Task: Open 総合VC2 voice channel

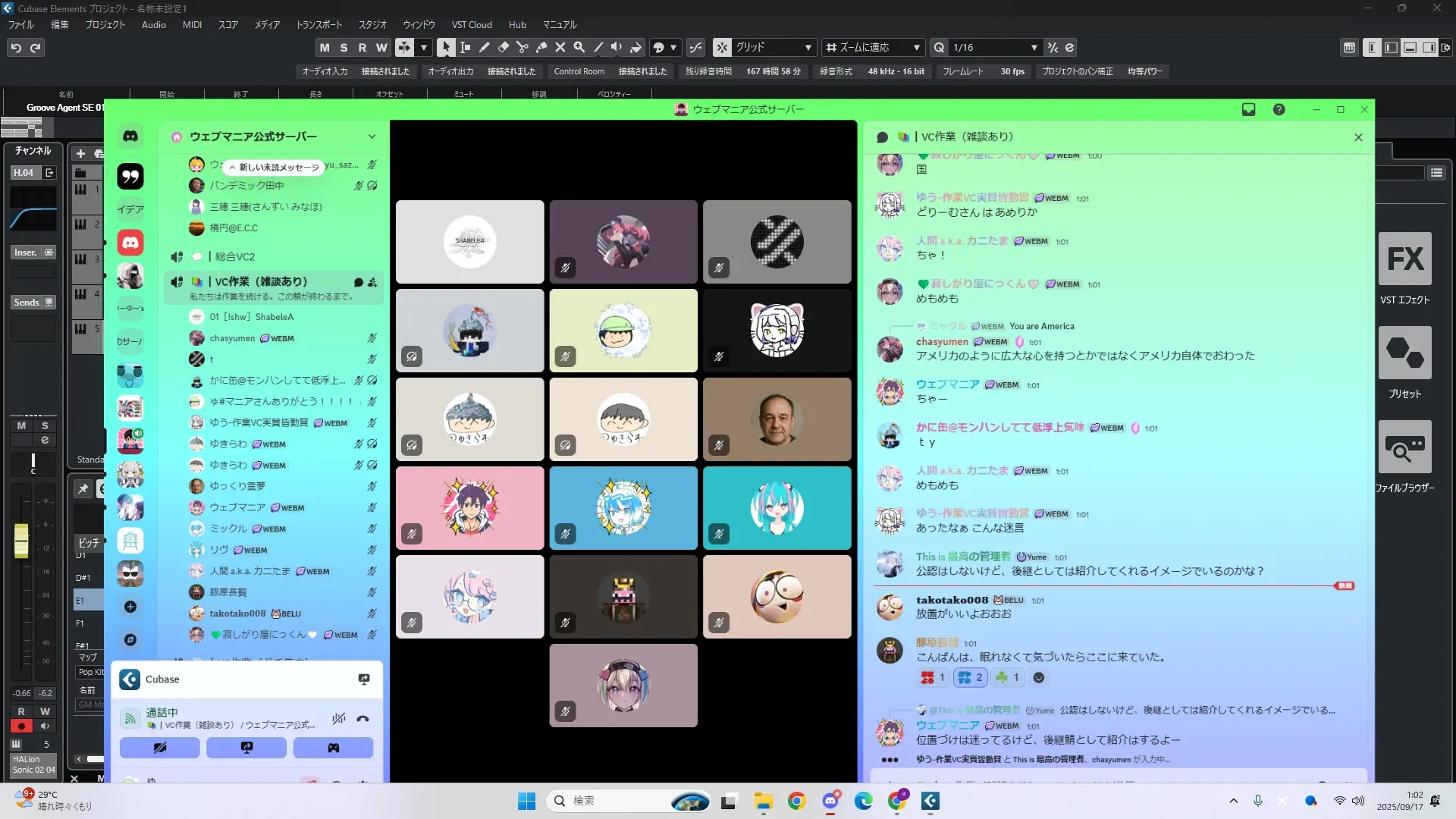Action: pyautogui.click(x=234, y=256)
